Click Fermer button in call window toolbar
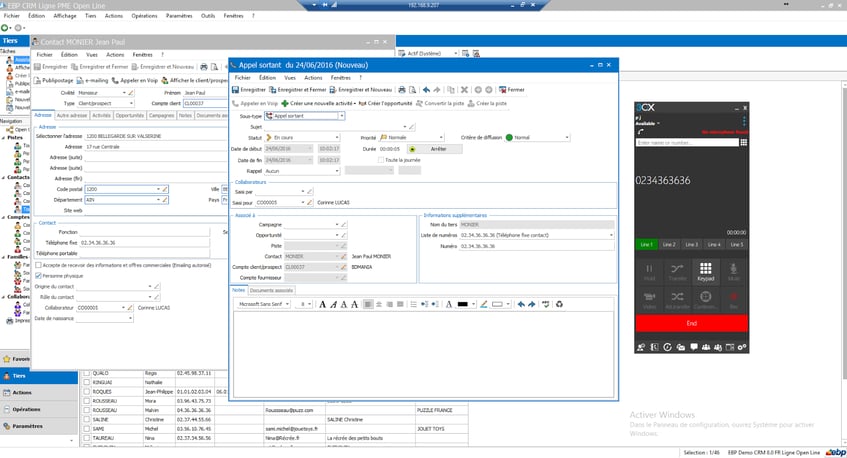The height and width of the screenshot is (458, 847). (512, 90)
